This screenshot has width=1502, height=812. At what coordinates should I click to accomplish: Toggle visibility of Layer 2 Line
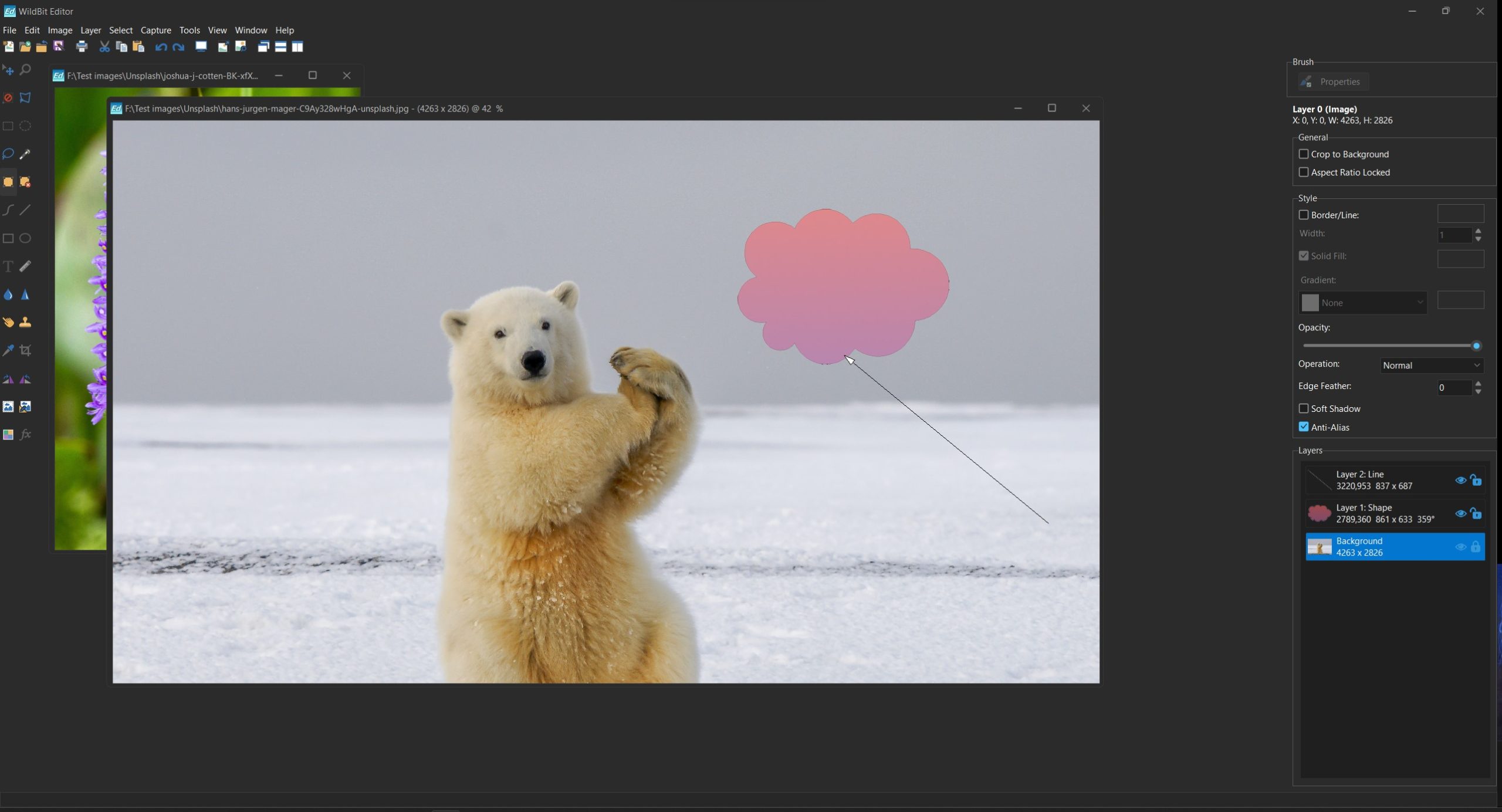[1460, 480]
